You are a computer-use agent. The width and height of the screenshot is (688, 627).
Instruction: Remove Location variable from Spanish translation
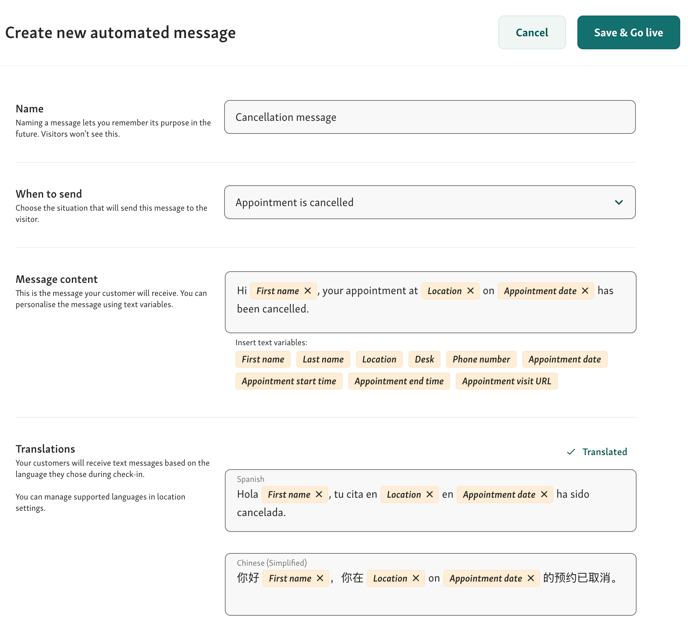coord(430,494)
